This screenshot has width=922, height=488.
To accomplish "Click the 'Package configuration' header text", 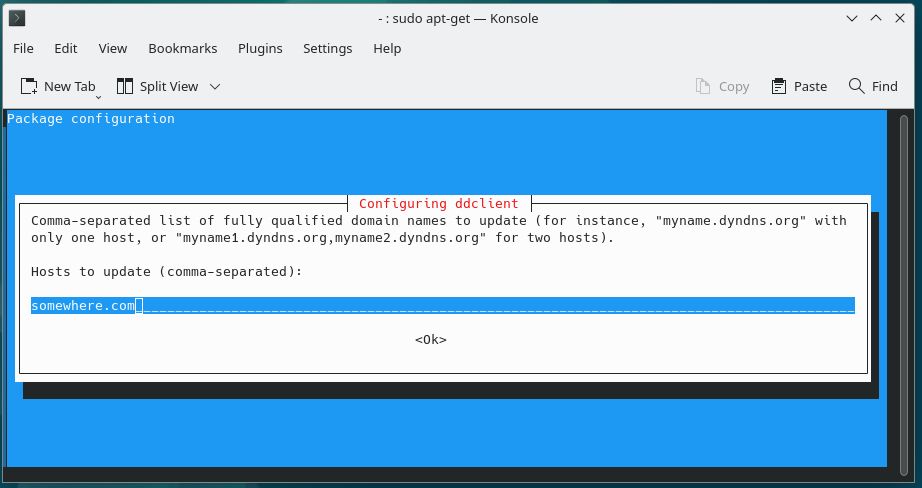I will tap(91, 119).
